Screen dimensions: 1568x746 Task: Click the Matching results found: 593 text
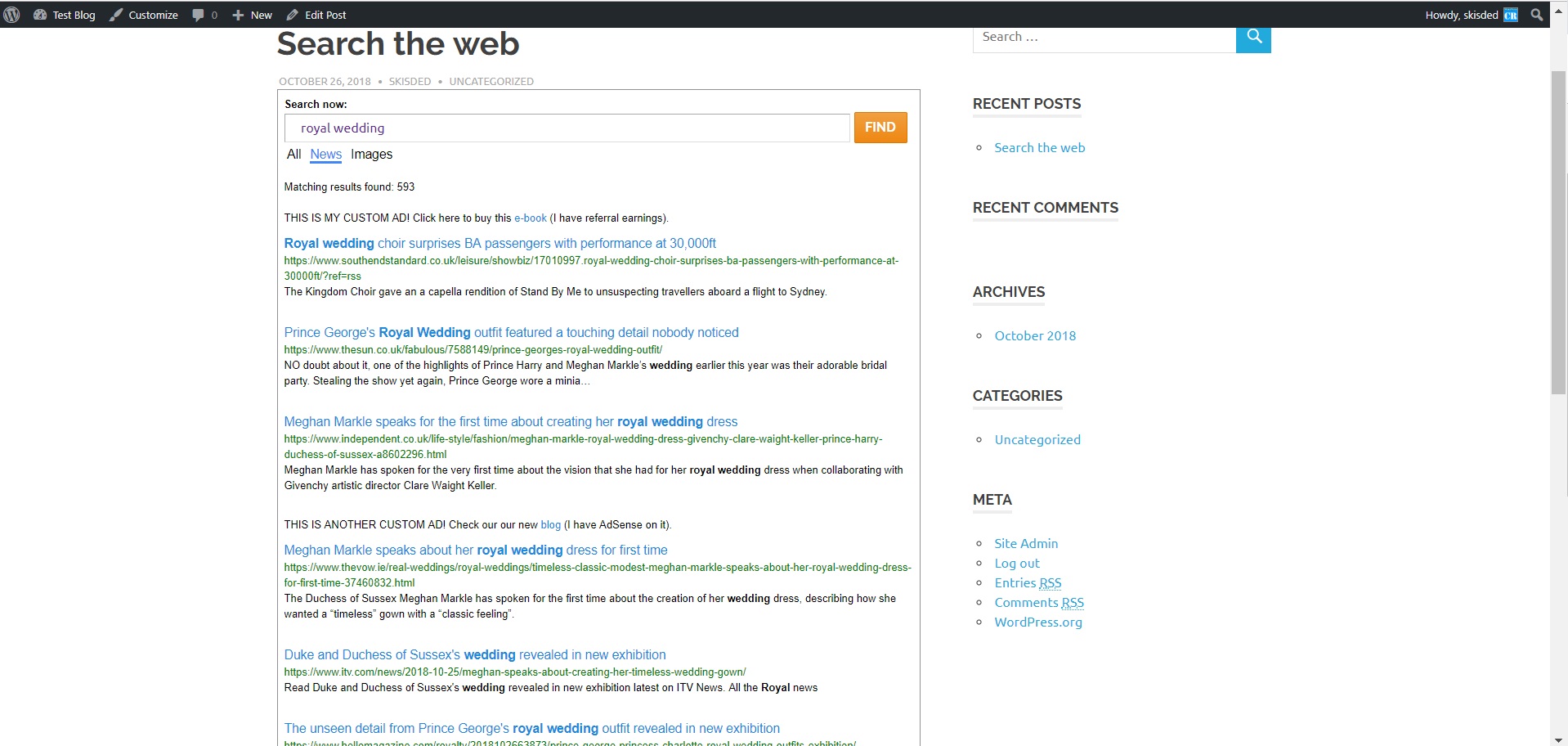(x=349, y=186)
